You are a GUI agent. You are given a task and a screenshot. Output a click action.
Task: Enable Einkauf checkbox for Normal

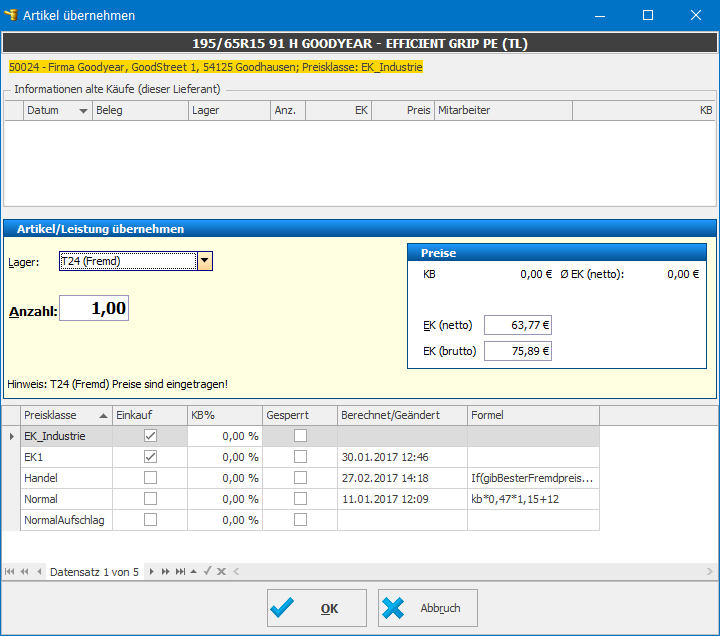150,499
